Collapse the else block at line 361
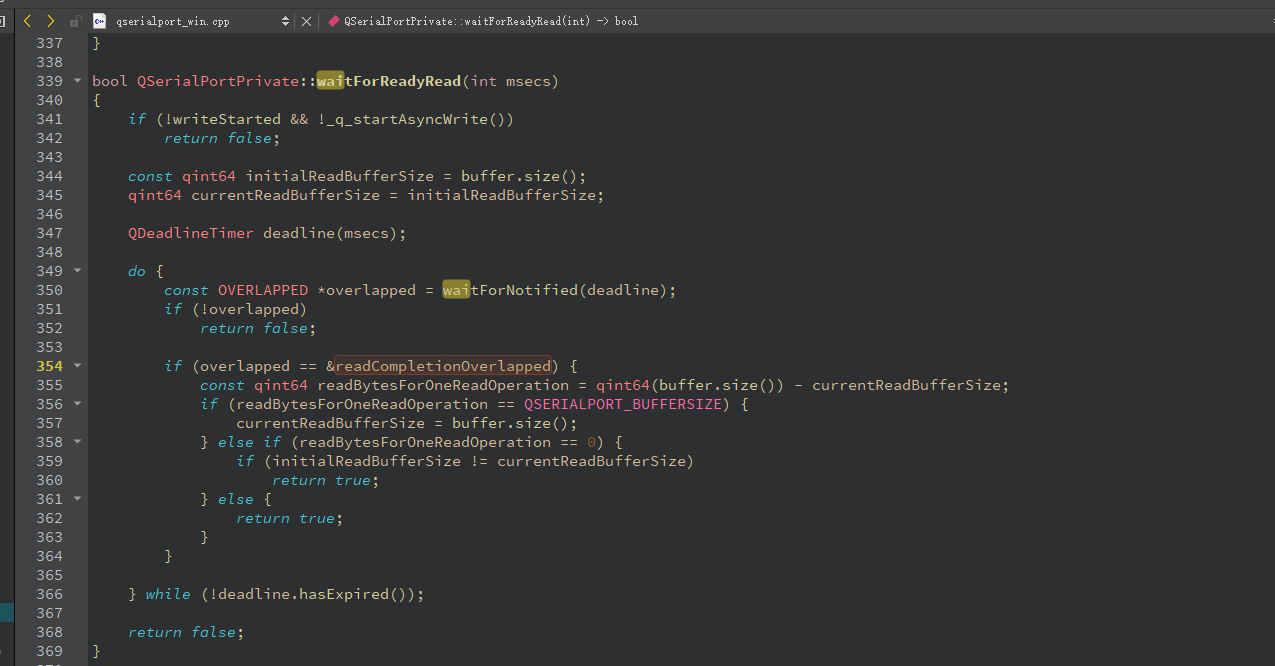Image resolution: width=1275 pixels, height=666 pixels. [x=77, y=499]
